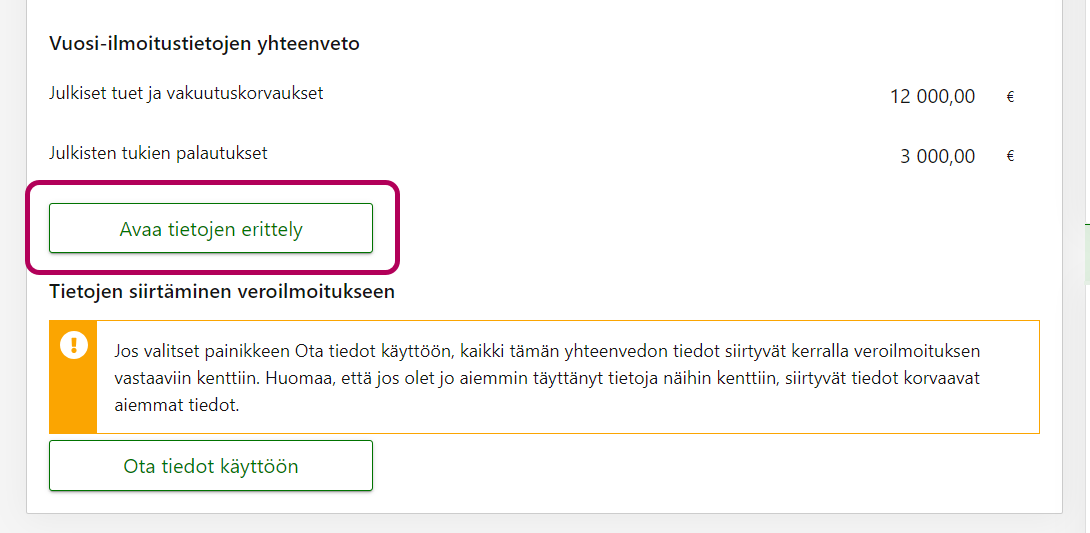Click the 12 000,00 amount value
Screen dimensions: 1090x533
click(x=932, y=97)
